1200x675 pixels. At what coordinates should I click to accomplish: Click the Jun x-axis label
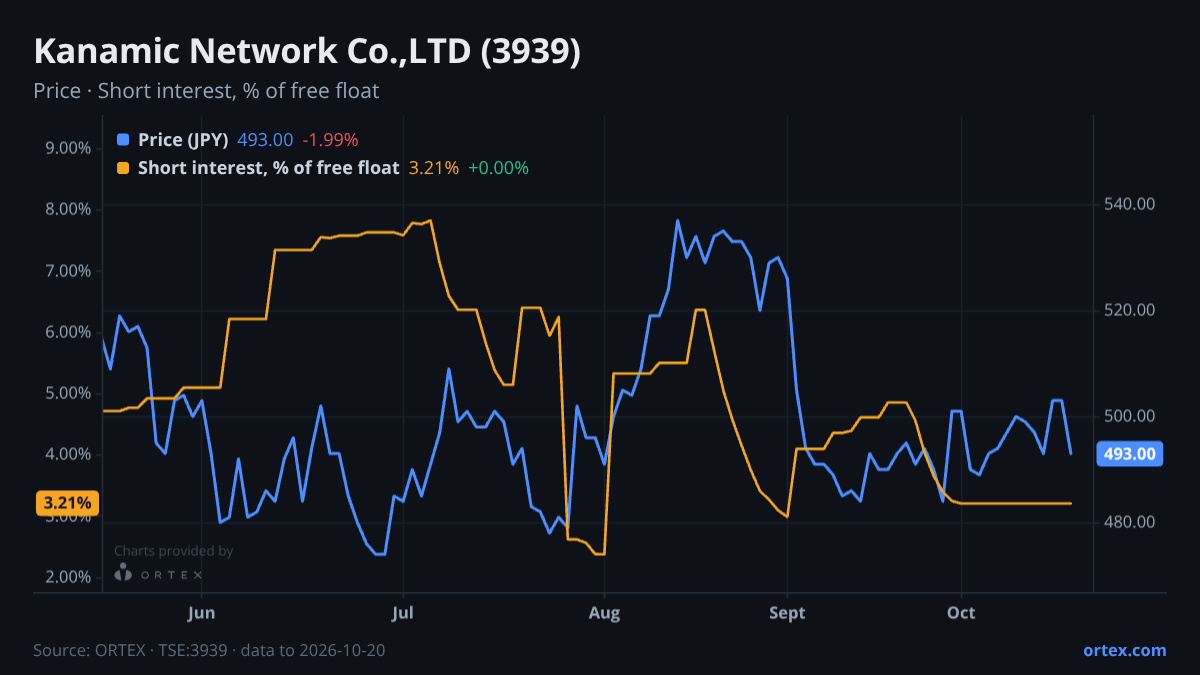pos(202,612)
